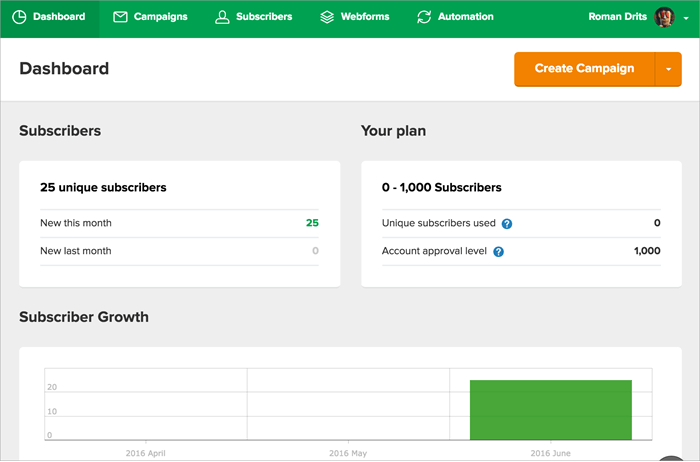Open the Campaigns menu item
The image size is (700, 462).
coord(160,17)
